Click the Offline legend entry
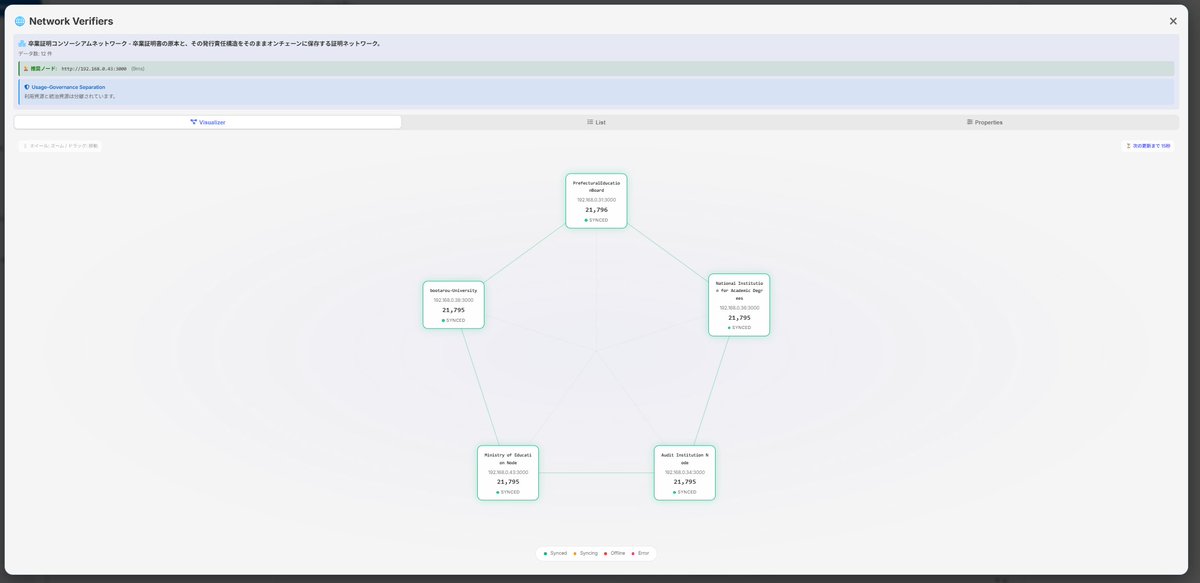Screen dimensions: 1200x583 pos(614,553)
